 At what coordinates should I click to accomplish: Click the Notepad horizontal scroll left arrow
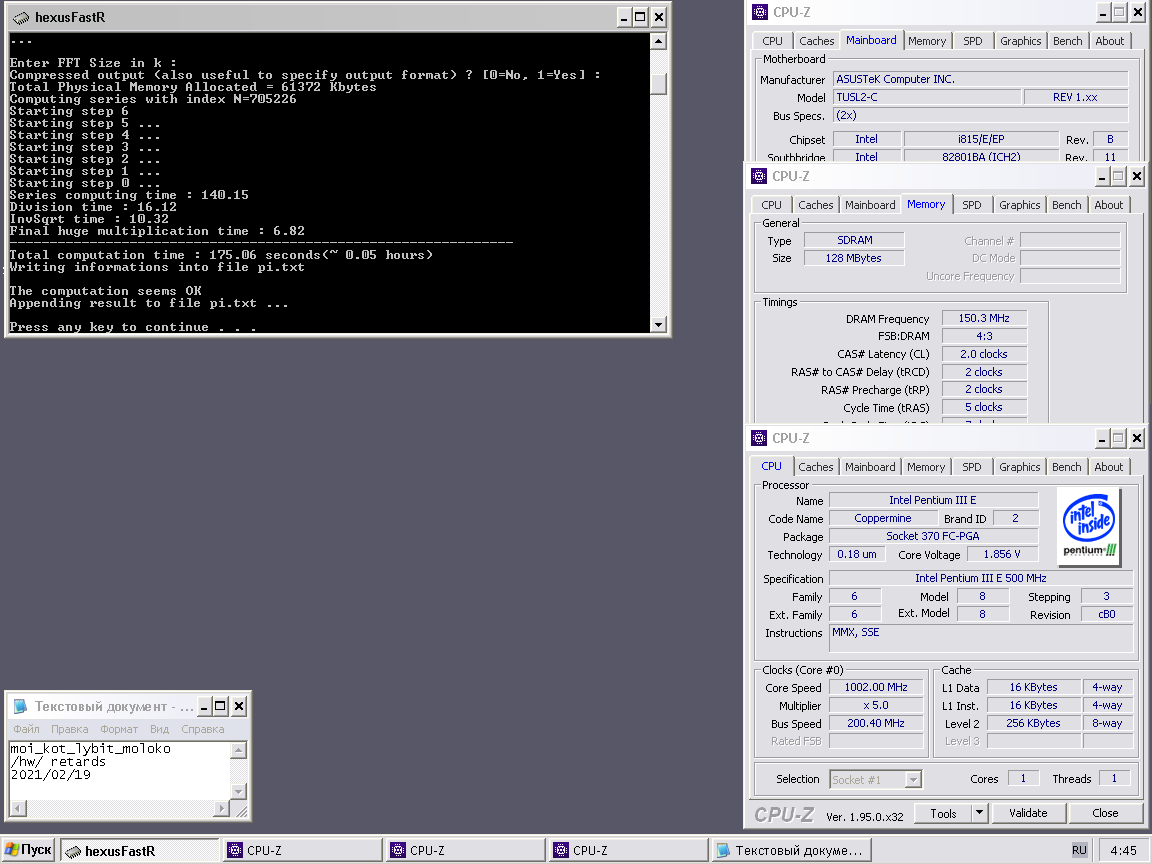[x=18, y=808]
